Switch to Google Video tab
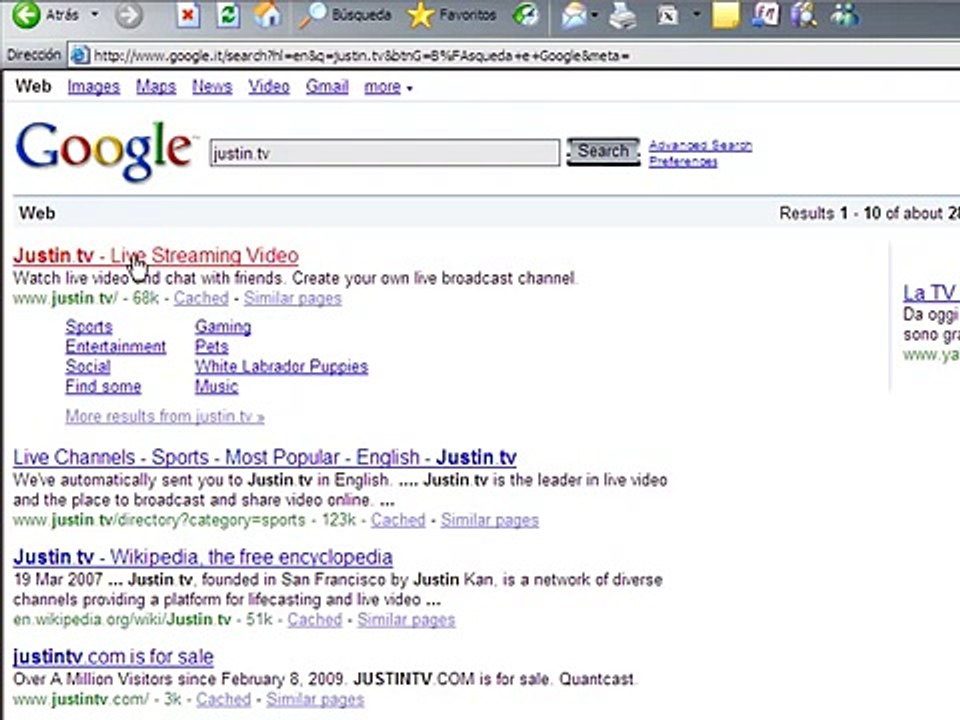The image size is (960, 720). (269, 87)
